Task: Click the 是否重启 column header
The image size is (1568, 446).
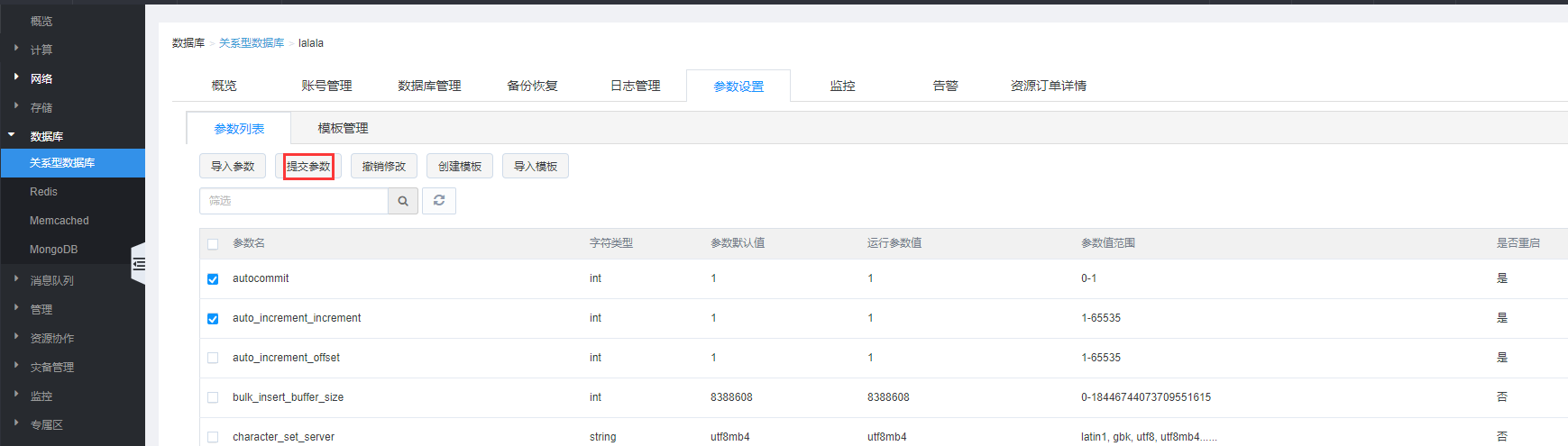Action: click(x=1518, y=243)
